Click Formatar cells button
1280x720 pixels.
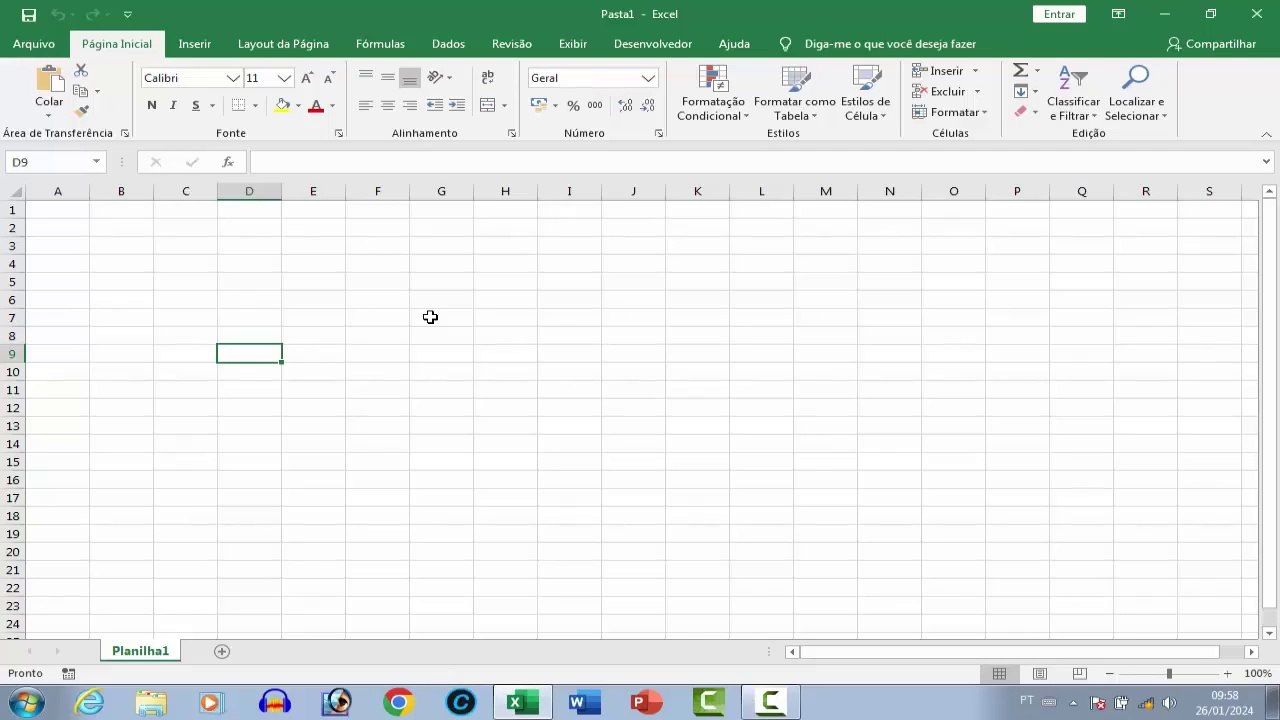coord(949,112)
